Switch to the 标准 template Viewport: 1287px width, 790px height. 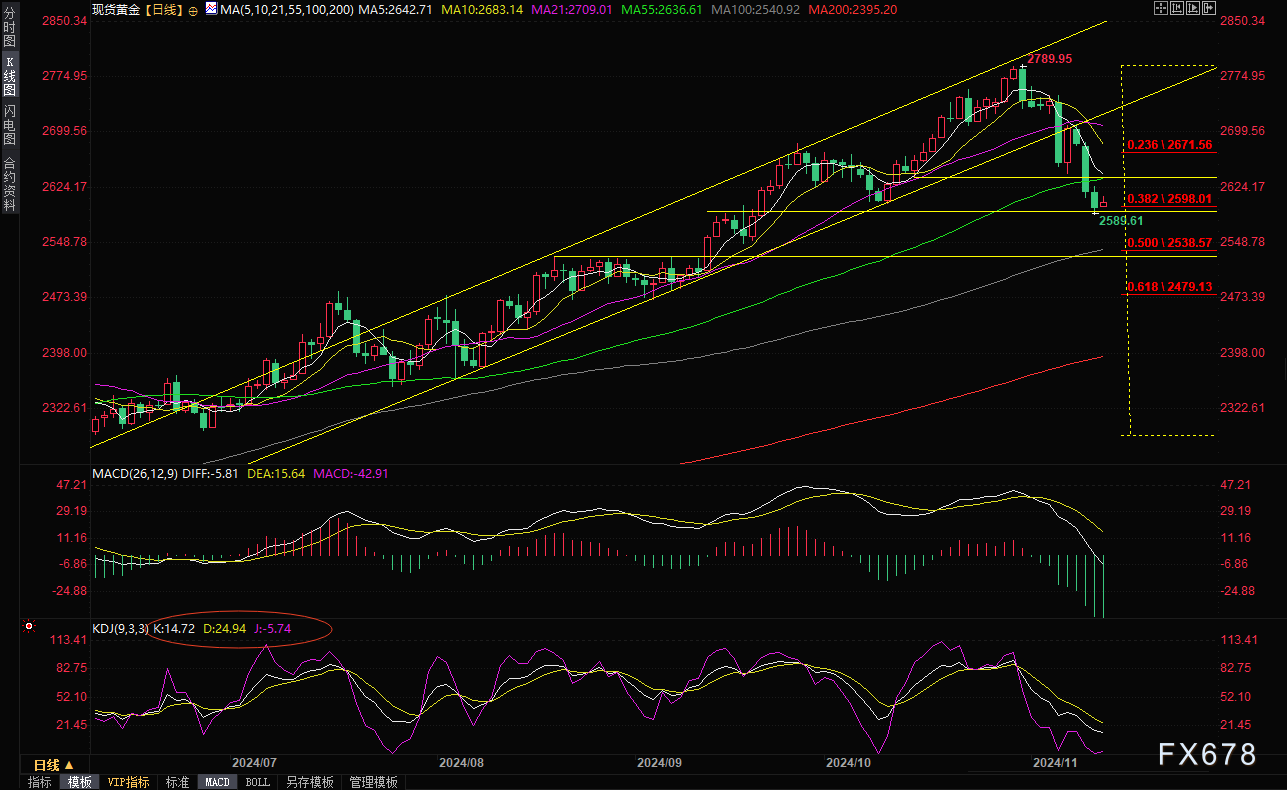[x=177, y=782]
